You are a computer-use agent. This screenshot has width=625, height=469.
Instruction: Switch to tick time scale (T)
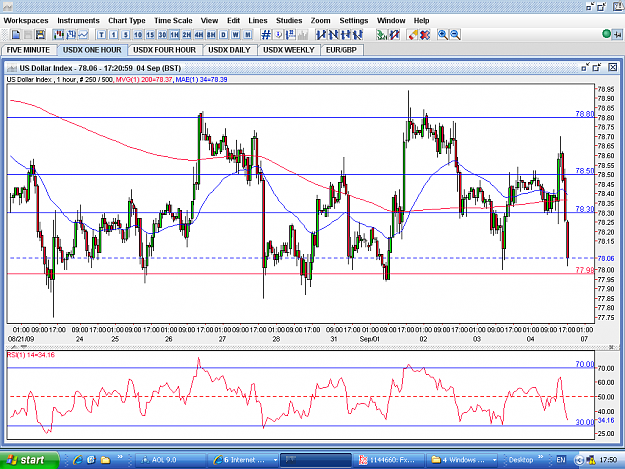click(x=101, y=35)
